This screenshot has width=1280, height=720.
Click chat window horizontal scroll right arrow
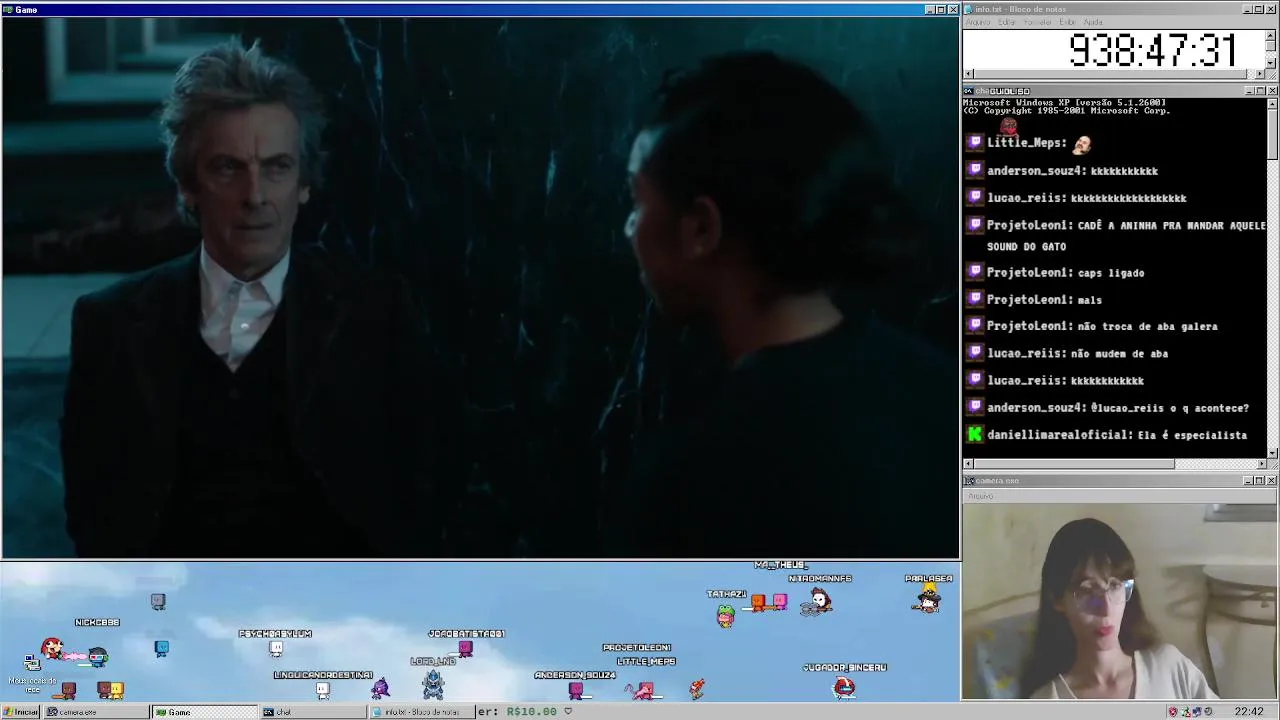click(x=1260, y=464)
